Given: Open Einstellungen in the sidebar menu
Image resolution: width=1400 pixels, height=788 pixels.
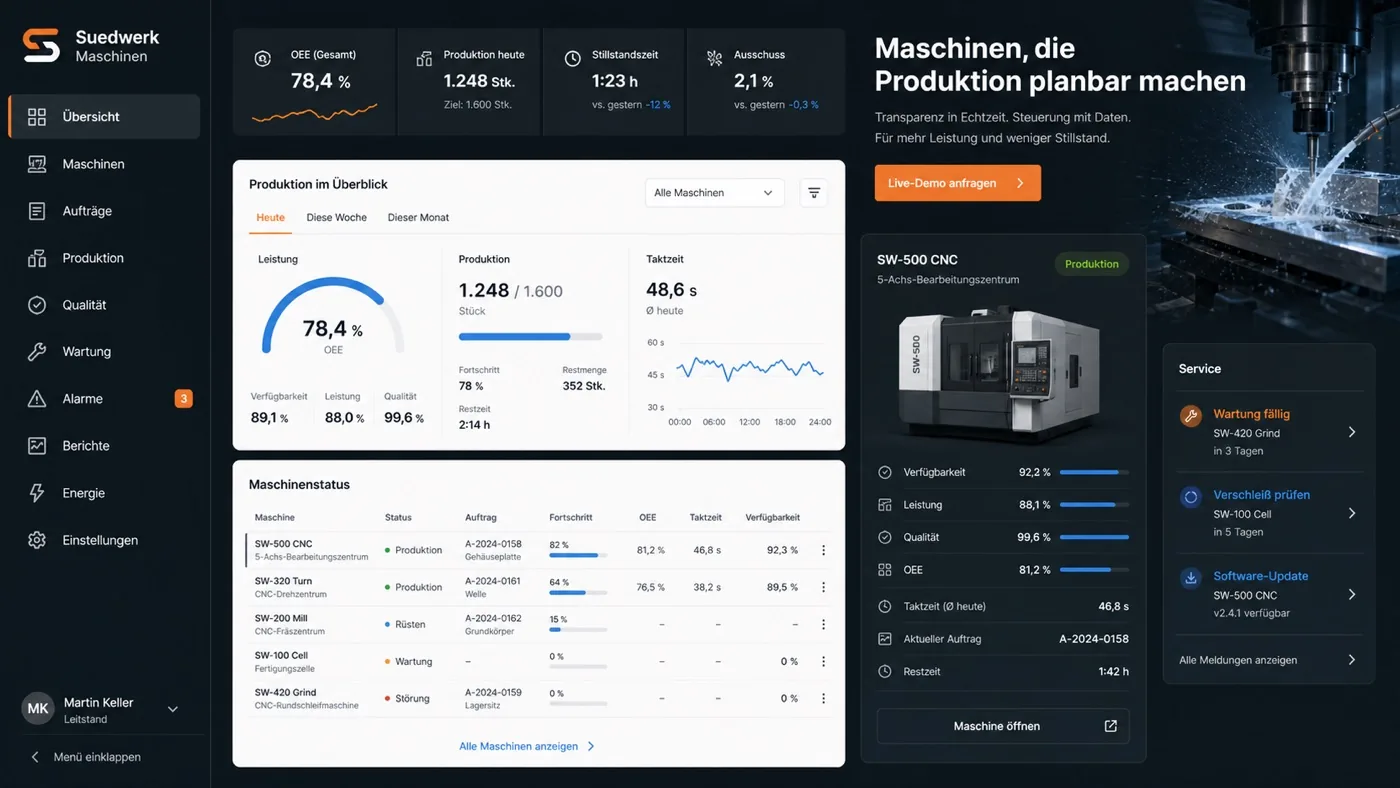Looking at the screenshot, I should point(104,540).
